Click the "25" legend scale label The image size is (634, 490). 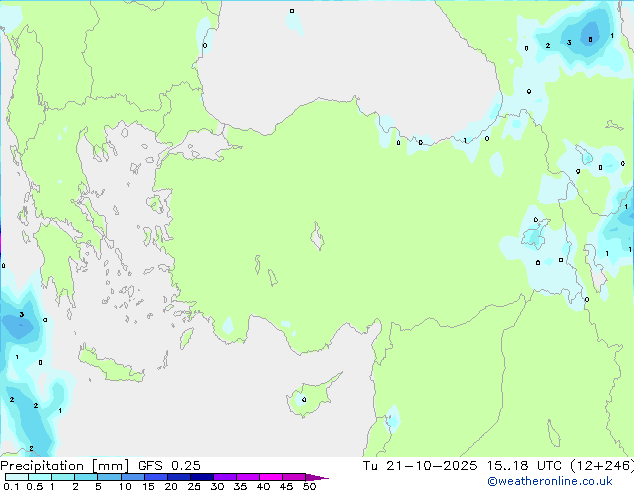click(x=194, y=486)
